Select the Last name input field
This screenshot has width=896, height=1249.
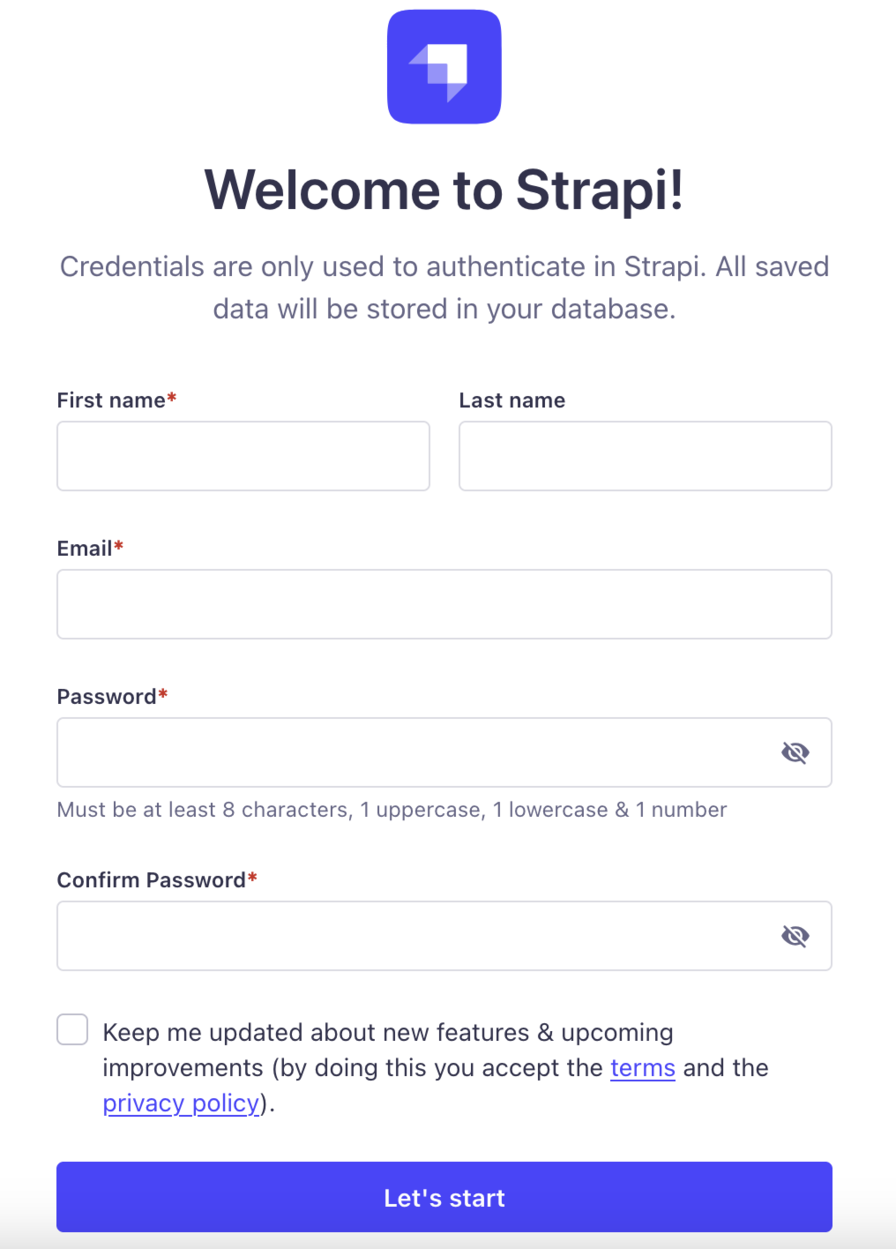tap(645, 455)
